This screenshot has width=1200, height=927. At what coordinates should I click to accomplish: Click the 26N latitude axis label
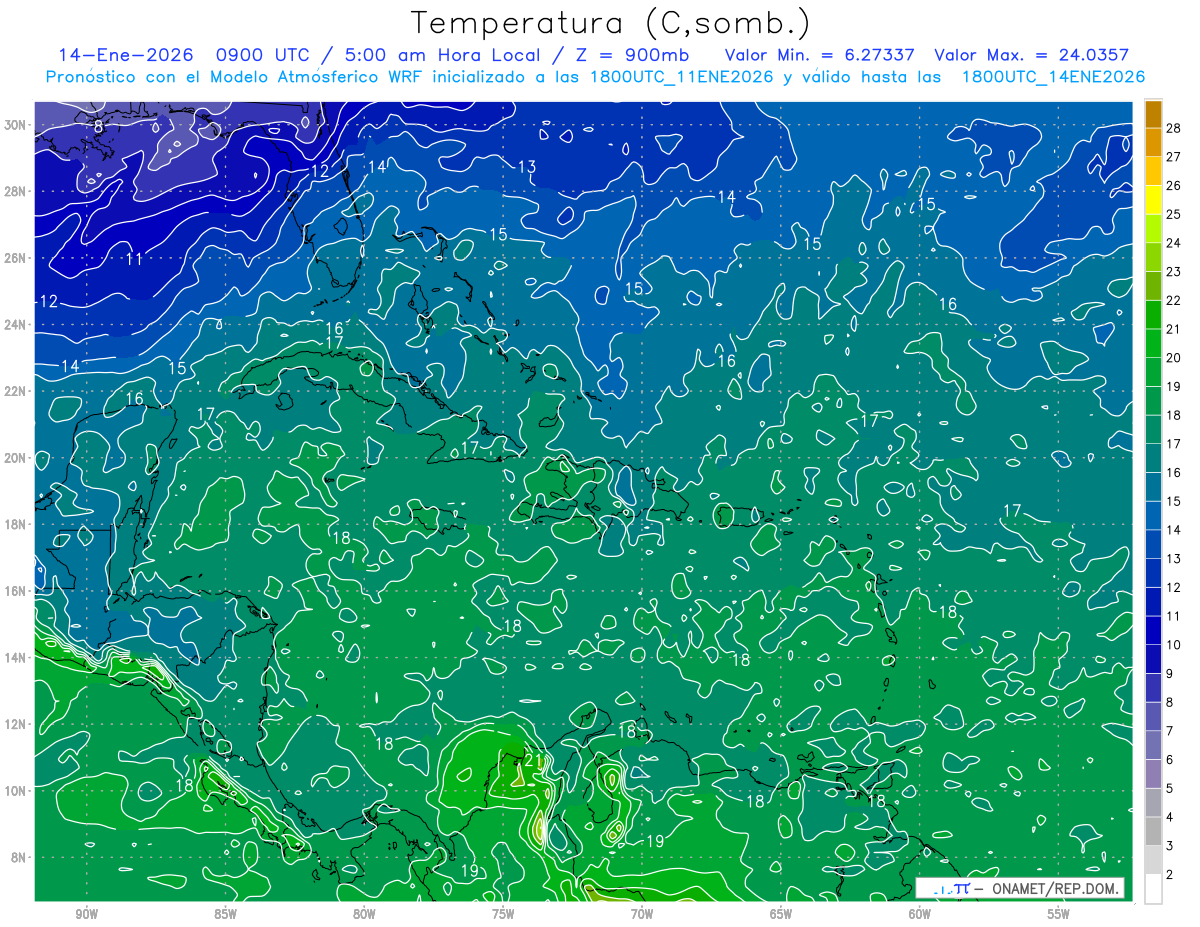14,258
